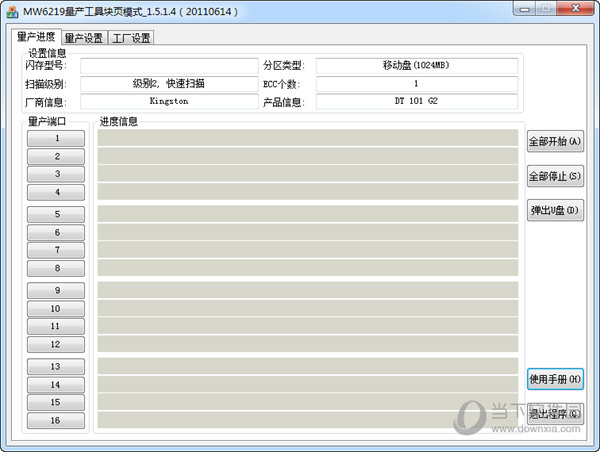The height and width of the screenshot is (452, 600).
Task: Click the MW6219 application icon in title bar
Action: [x=12, y=11]
